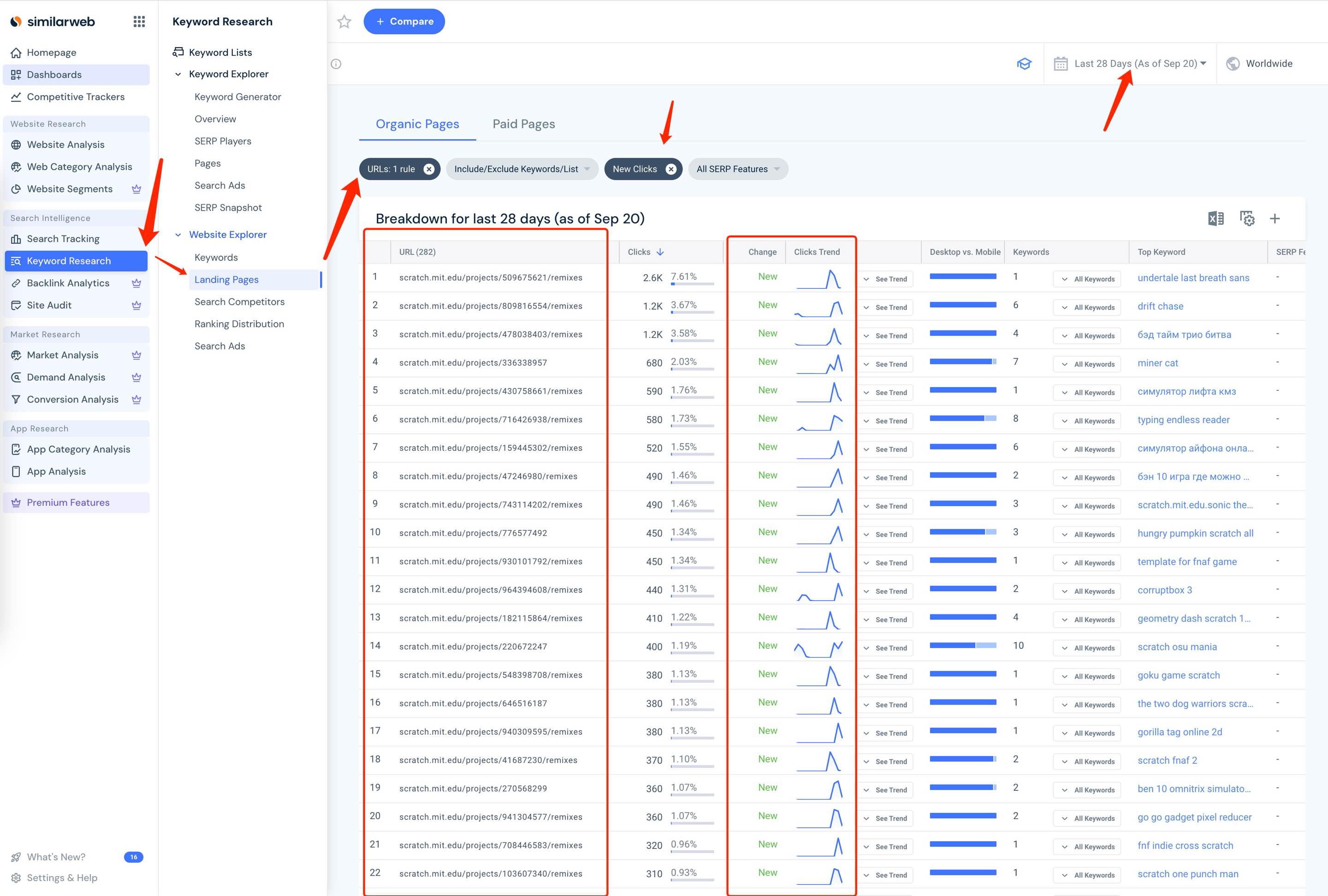Click URL scratch.mit.edu/projects/336338957
The height and width of the screenshot is (896, 1328).
(x=473, y=363)
